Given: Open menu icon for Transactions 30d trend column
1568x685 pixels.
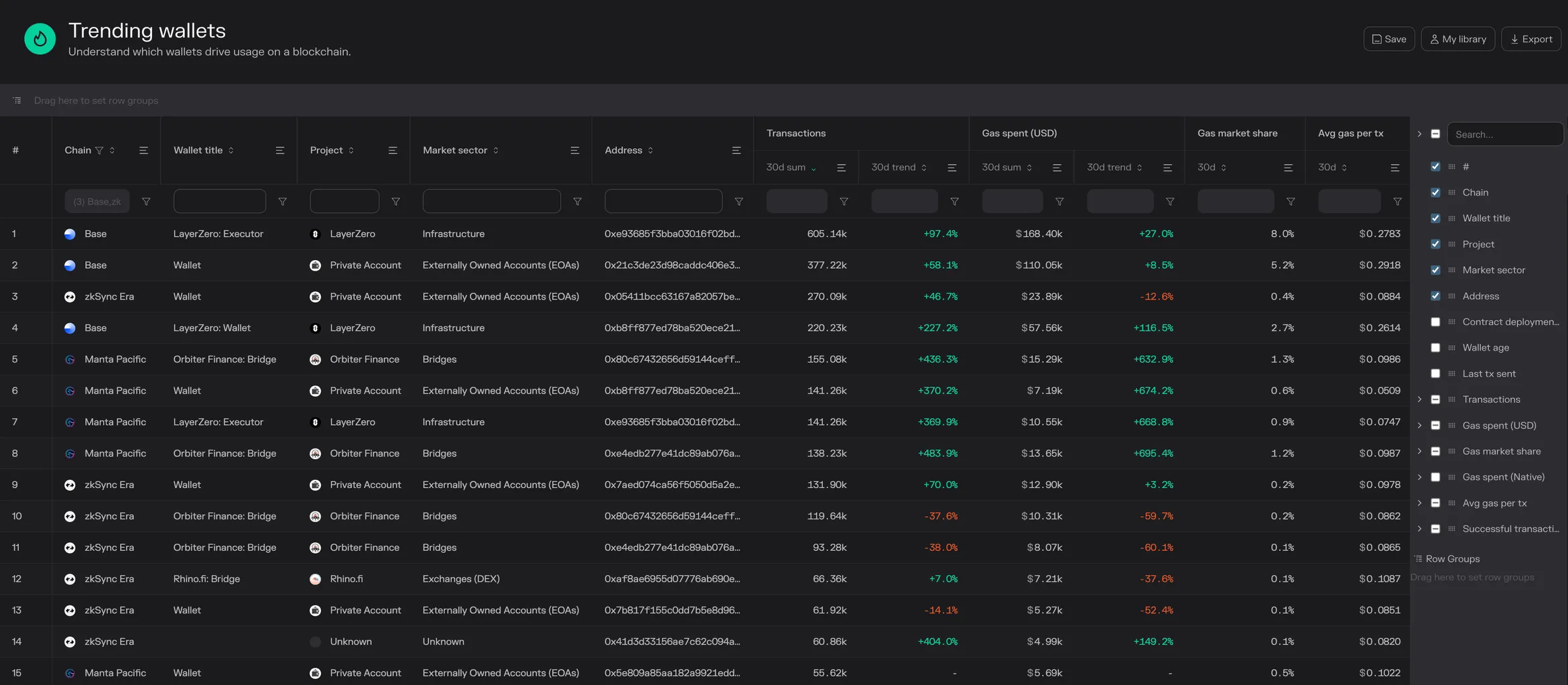Looking at the screenshot, I should tap(952, 168).
